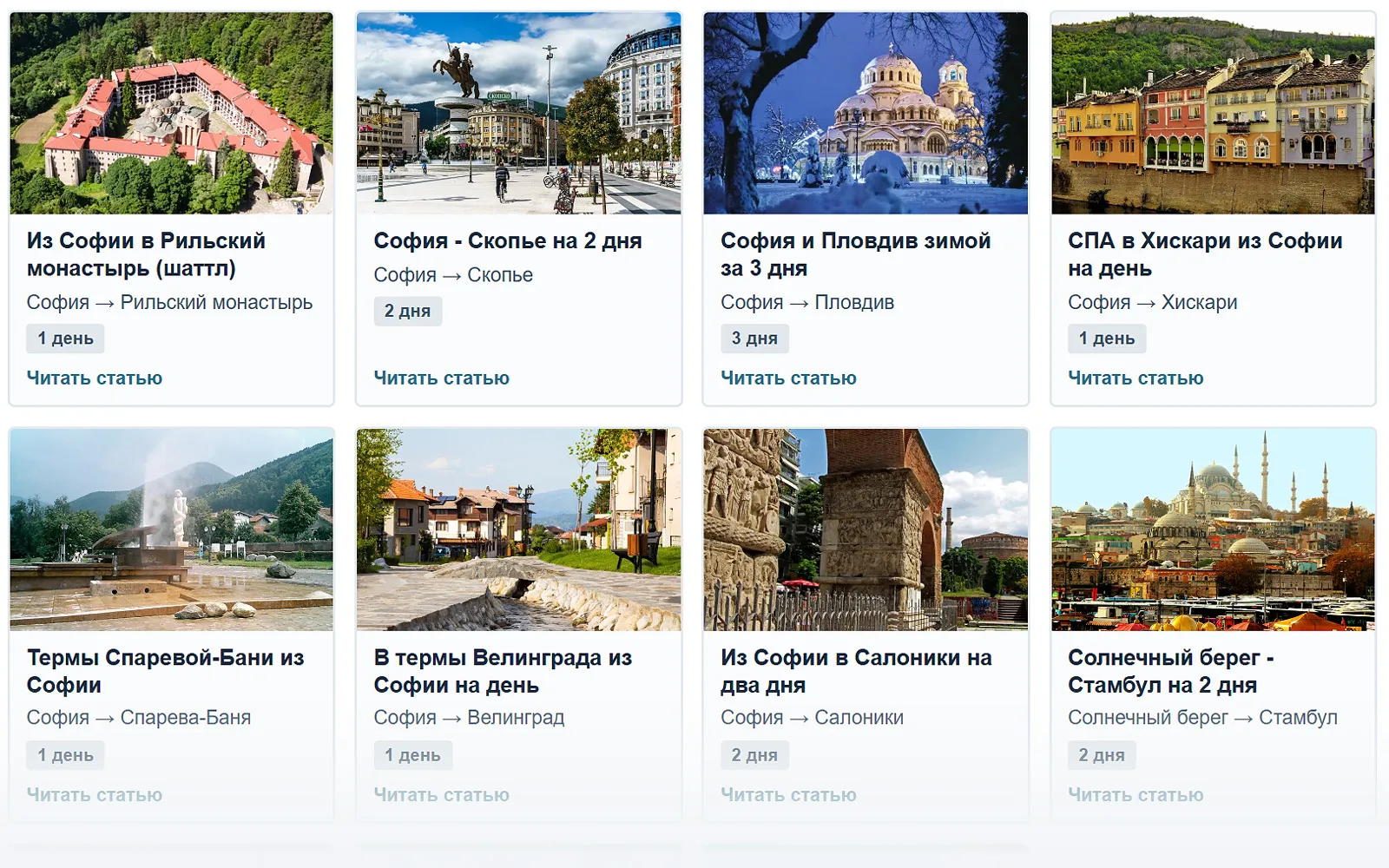Image resolution: width=1389 pixels, height=868 pixels.
Task: Select the '2 дня' badge on Skopje card
Action: [407, 311]
